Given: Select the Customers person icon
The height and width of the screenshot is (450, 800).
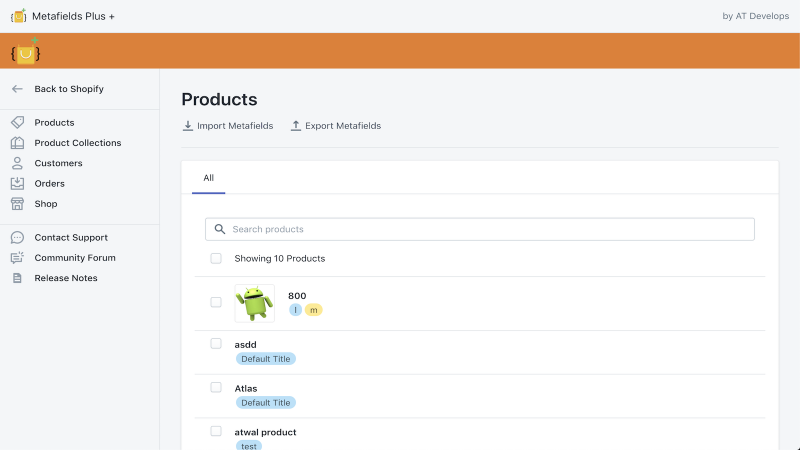Looking at the screenshot, I should 17,163.
